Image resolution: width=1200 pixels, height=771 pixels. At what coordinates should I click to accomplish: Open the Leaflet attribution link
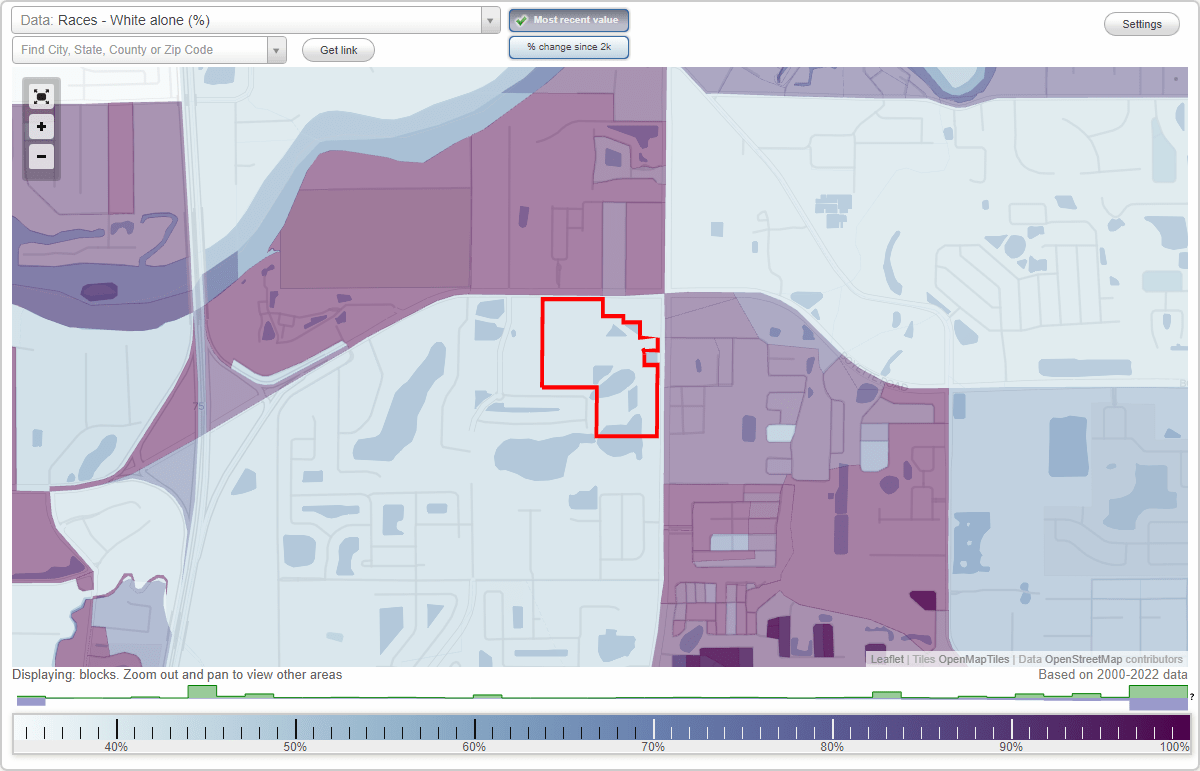click(887, 659)
